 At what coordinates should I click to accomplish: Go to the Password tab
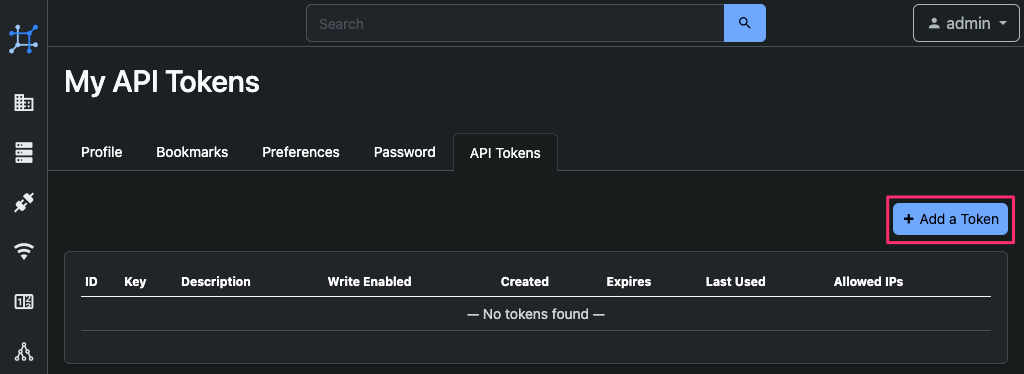[404, 152]
